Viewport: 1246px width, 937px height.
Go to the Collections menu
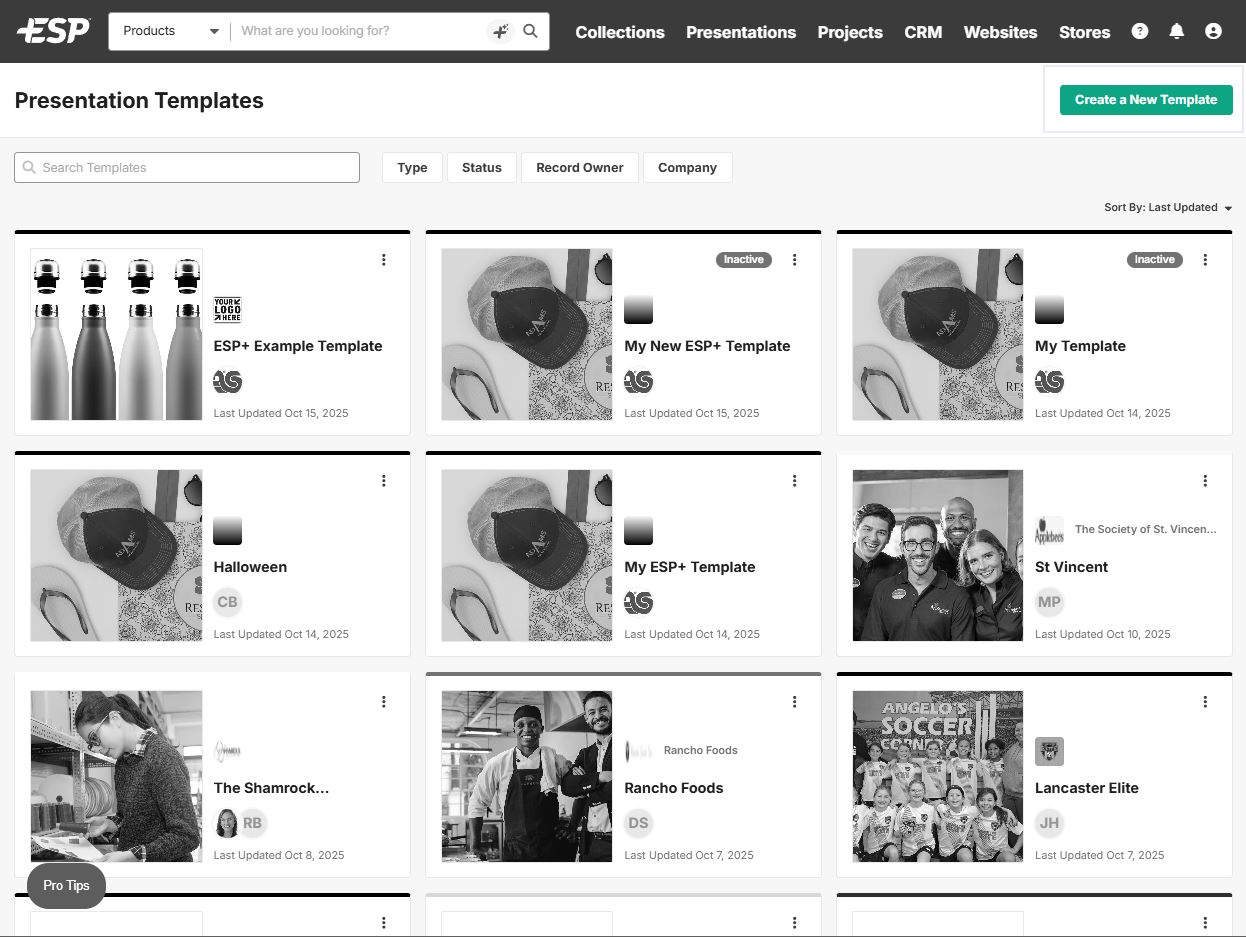[620, 32]
